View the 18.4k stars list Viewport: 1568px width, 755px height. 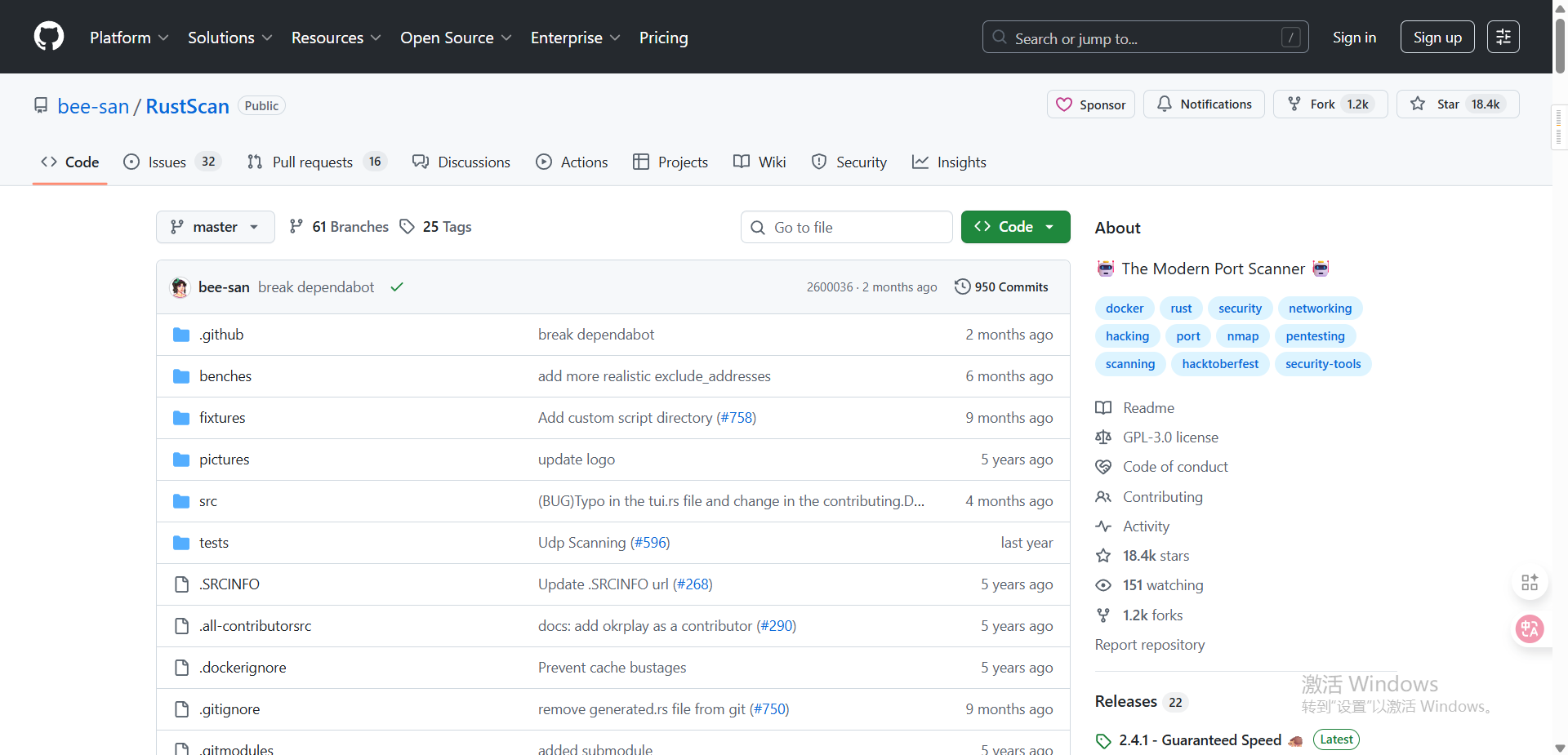(x=1143, y=556)
